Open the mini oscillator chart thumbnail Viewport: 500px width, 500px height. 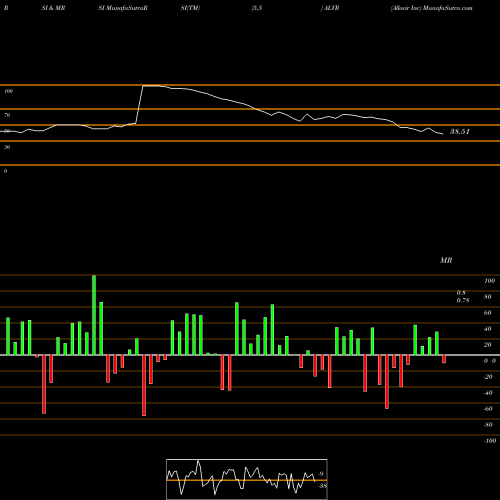pos(247,479)
